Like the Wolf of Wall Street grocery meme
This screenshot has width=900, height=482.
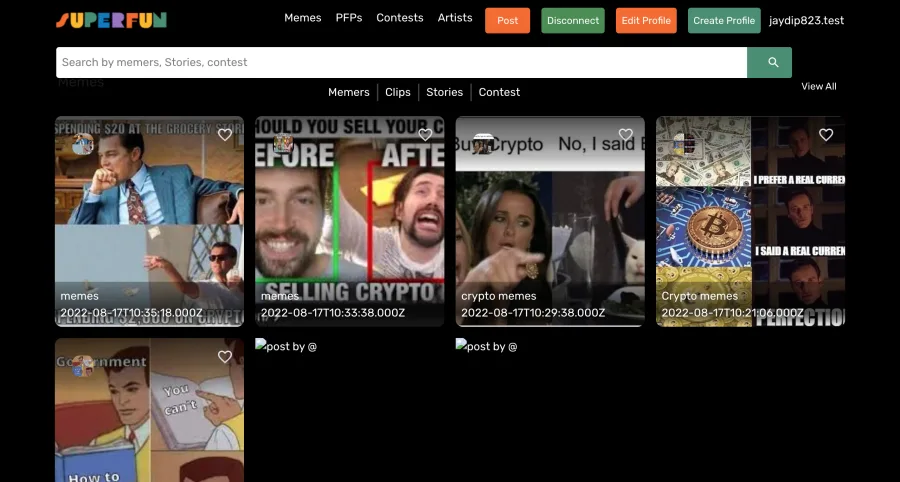(x=225, y=134)
